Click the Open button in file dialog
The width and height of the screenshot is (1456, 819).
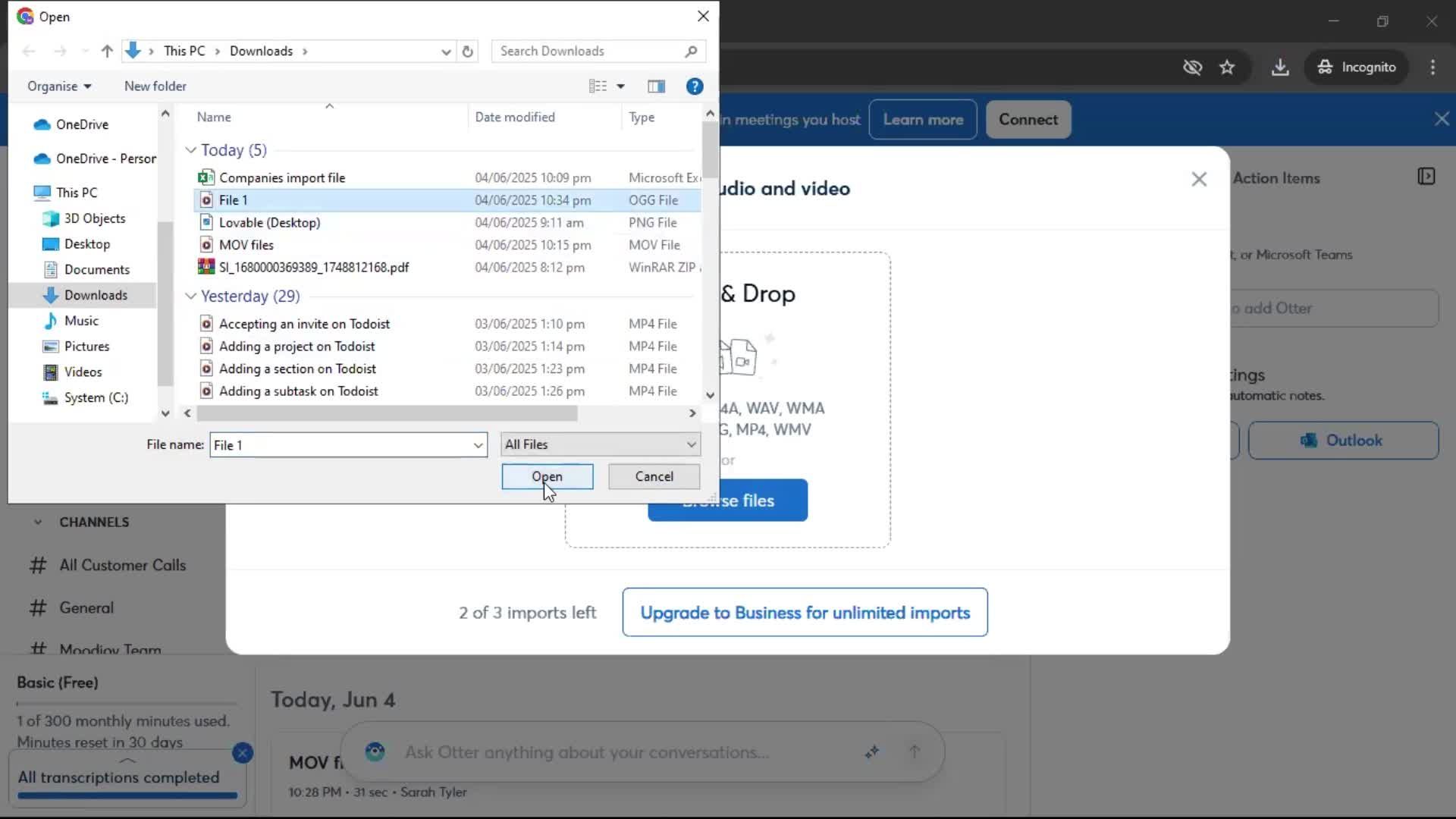tap(547, 476)
